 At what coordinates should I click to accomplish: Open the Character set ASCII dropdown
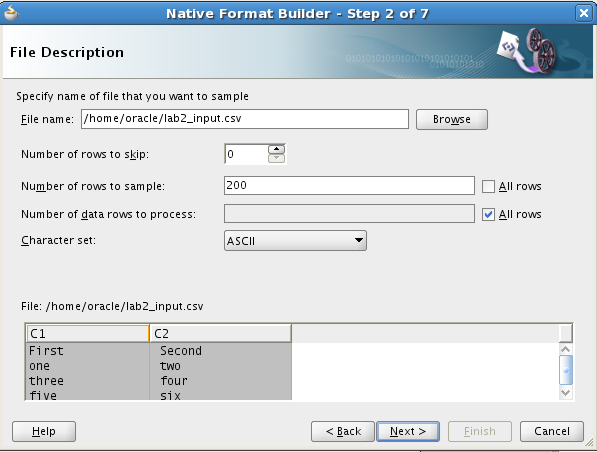pos(295,241)
